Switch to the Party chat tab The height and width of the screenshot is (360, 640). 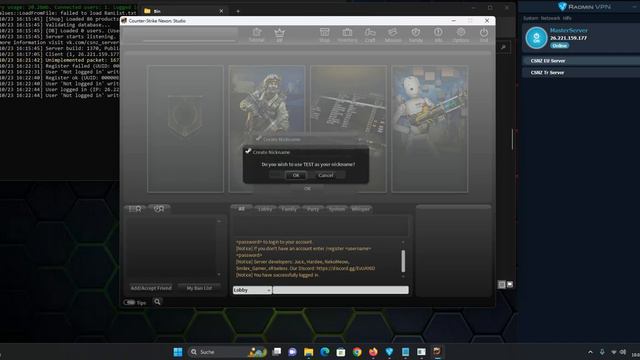click(313, 209)
